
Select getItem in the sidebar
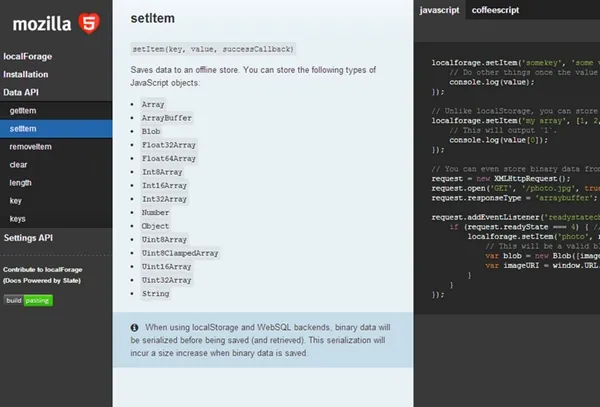pyautogui.click(x=23, y=110)
